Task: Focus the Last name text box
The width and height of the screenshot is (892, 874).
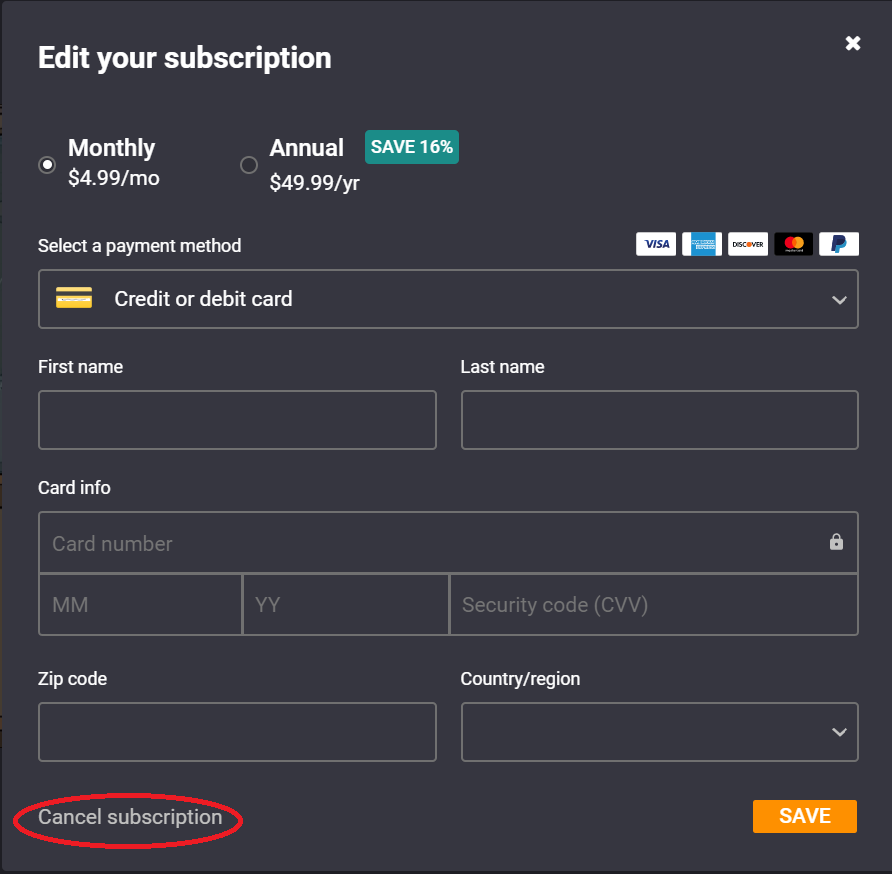Action: pos(659,420)
